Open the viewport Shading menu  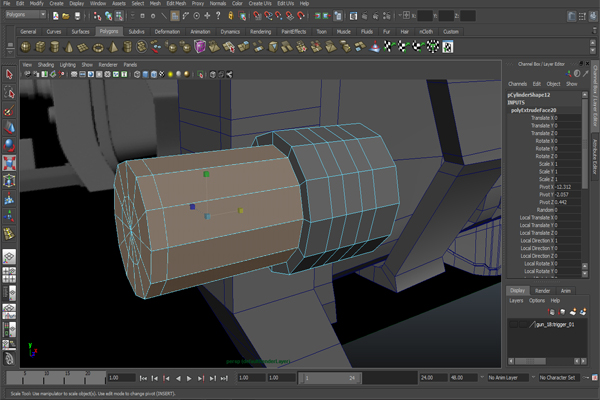pos(46,65)
